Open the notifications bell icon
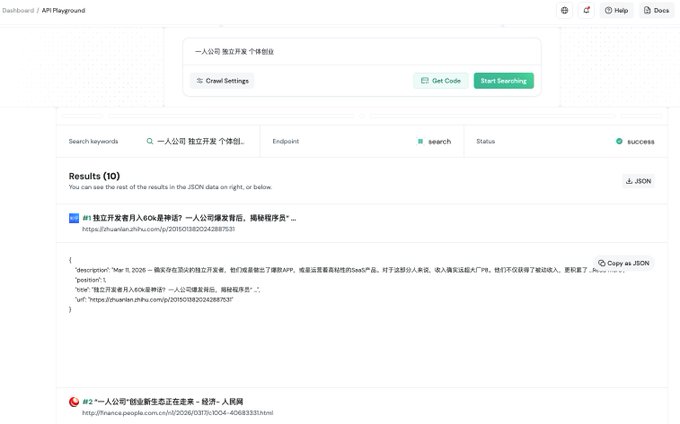The image size is (680, 424). coord(586,10)
